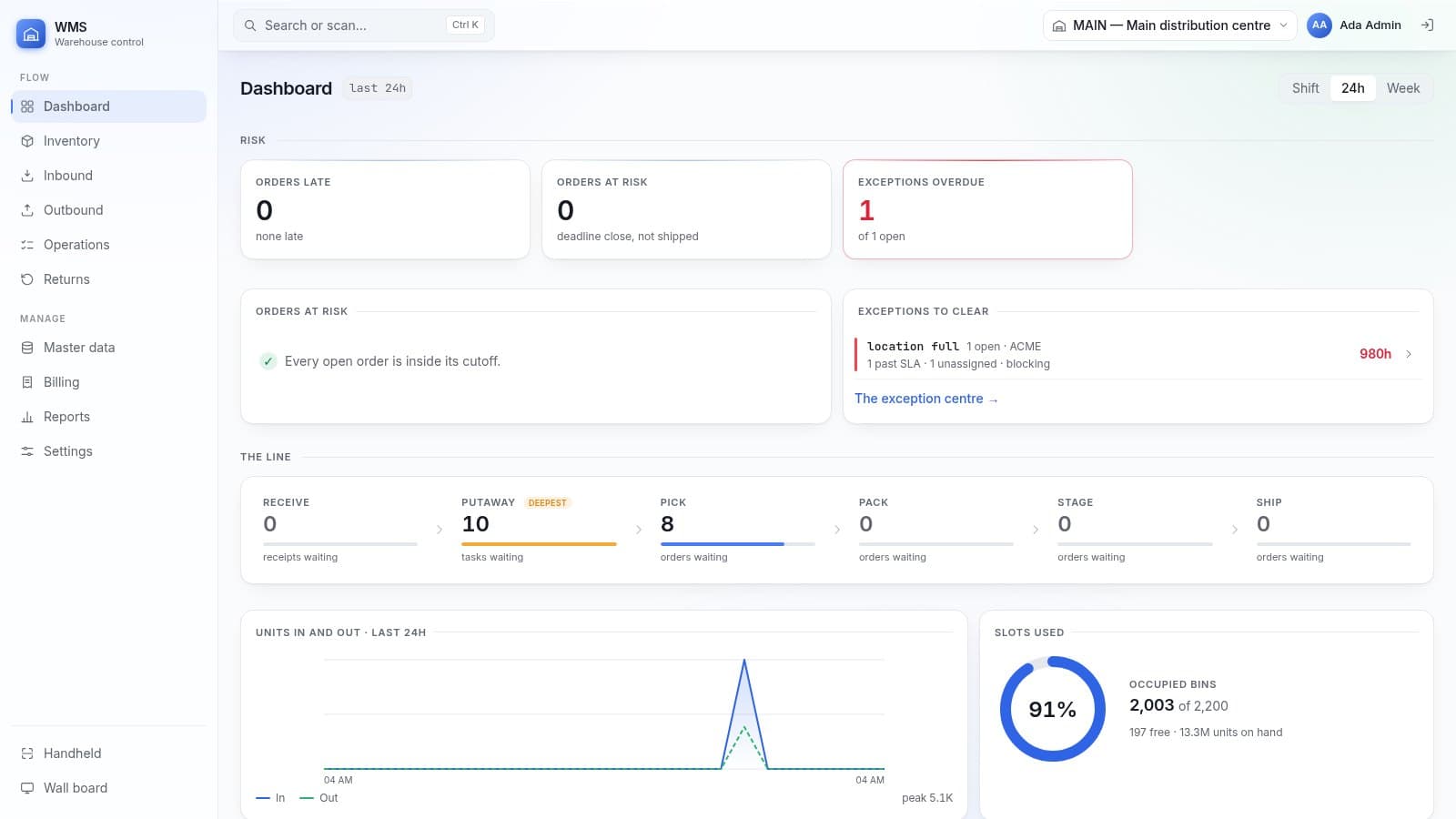Click the 91% slots used ring
Viewport: 1456px width, 819px height.
click(x=1053, y=709)
